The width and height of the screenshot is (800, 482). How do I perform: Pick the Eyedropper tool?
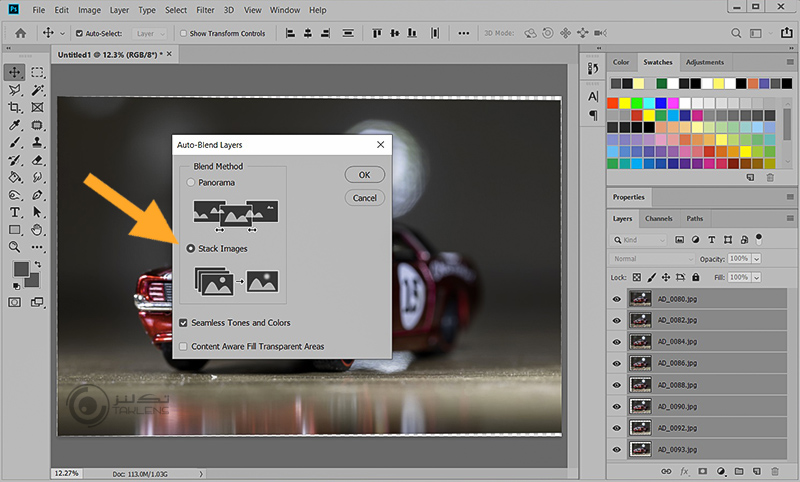pyautogui.click(x=15, y=125)
